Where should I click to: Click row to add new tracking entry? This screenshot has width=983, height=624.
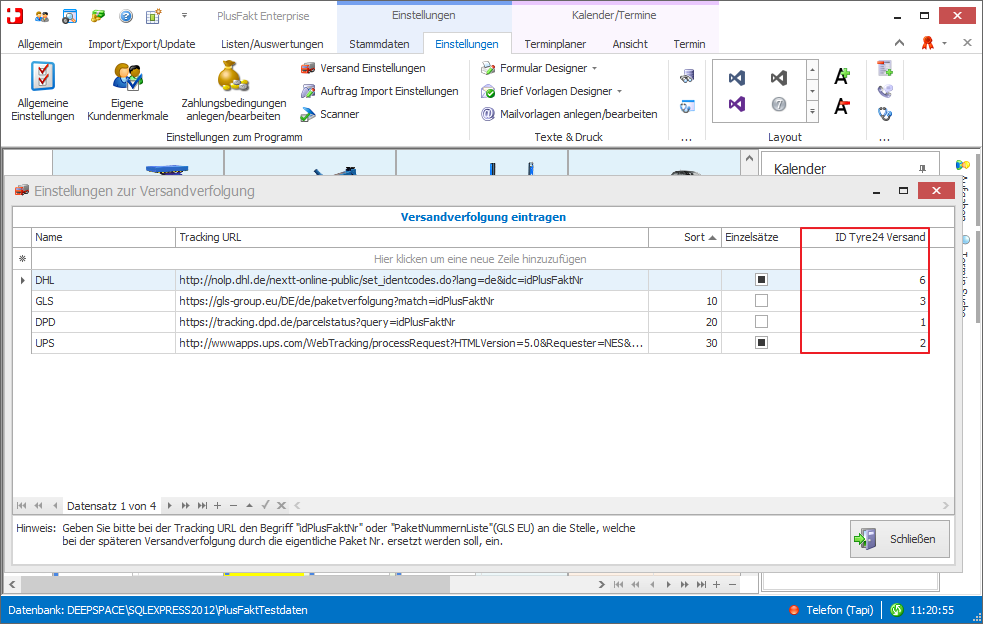pyautogui.click(x=480, y=258)
